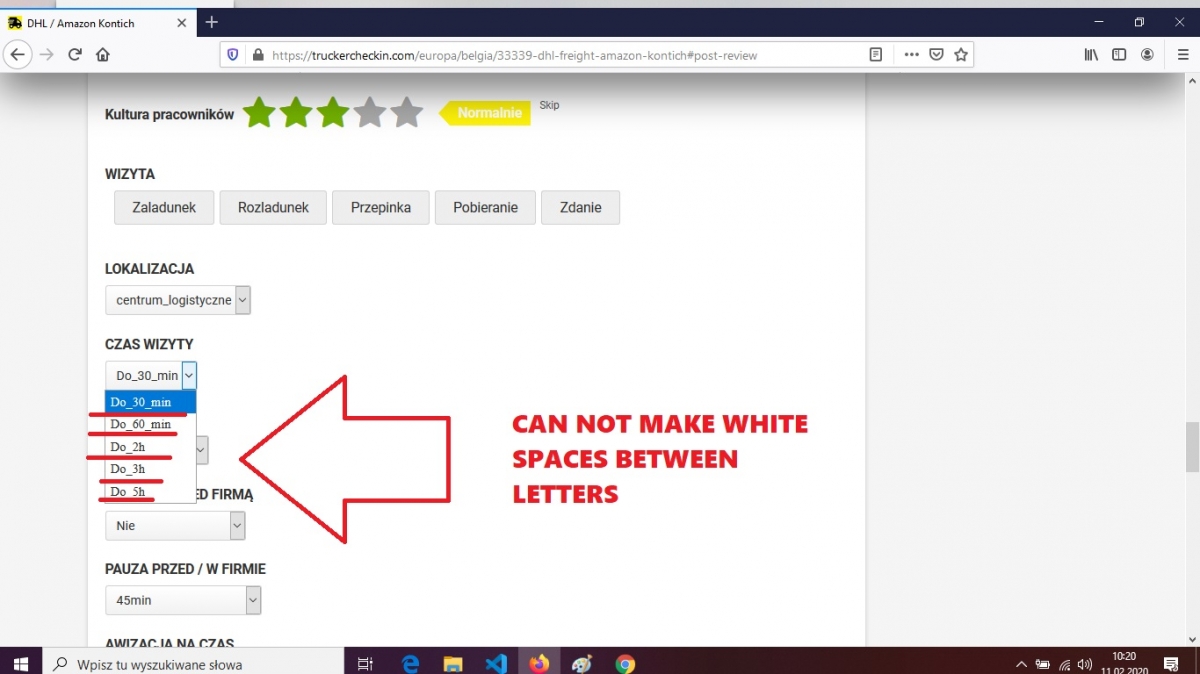Click the Skip link beside rating

tap(549, 105)
